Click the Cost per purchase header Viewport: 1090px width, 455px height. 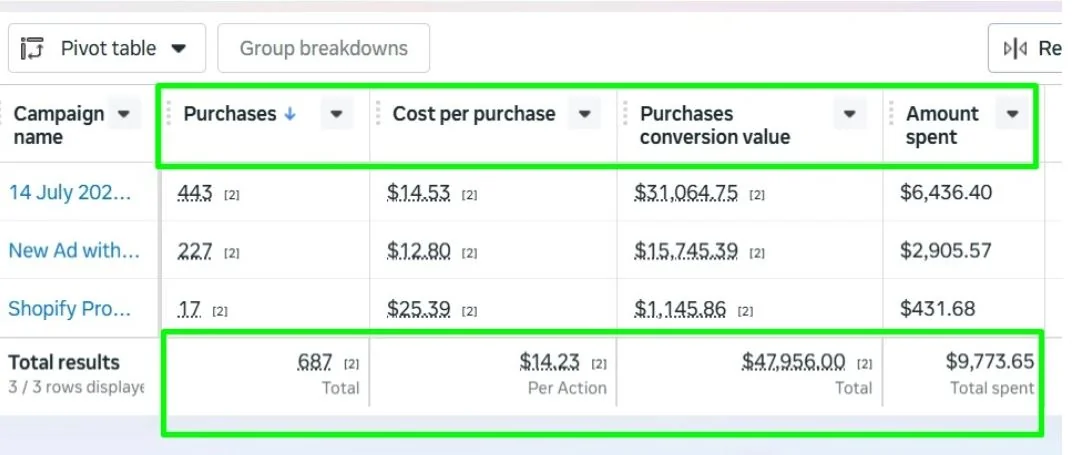(473, 114)
